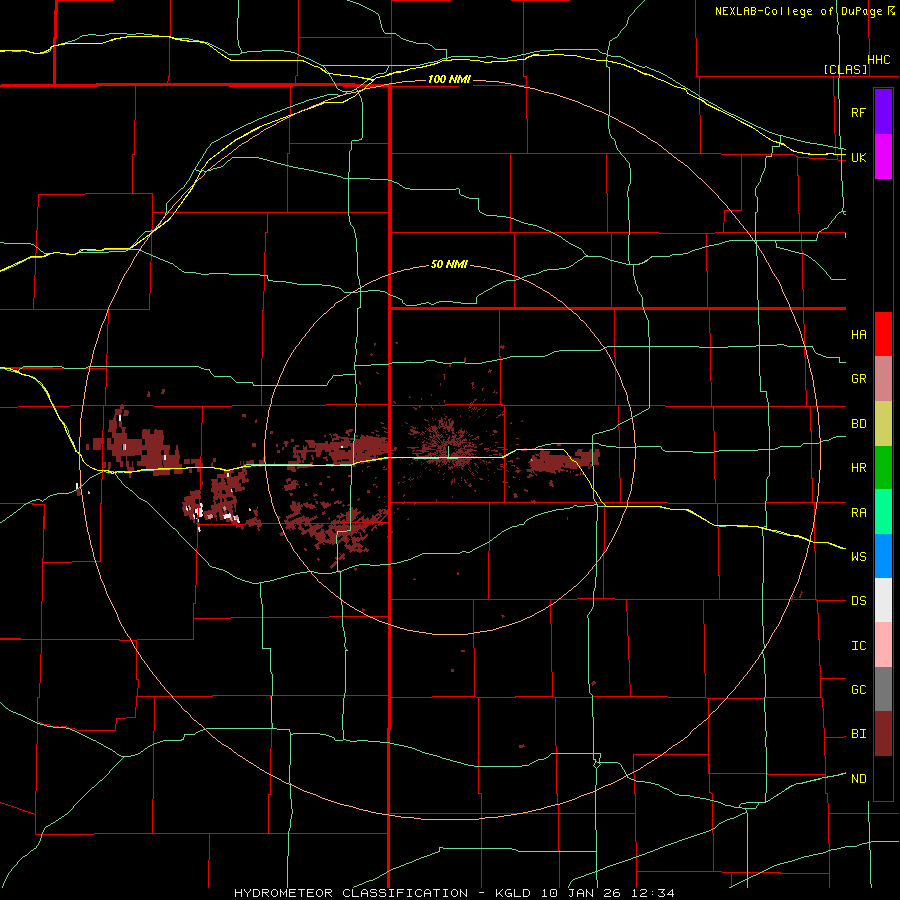Click the [CLAS] units label
900x900 pixels.
click(845, 69)
